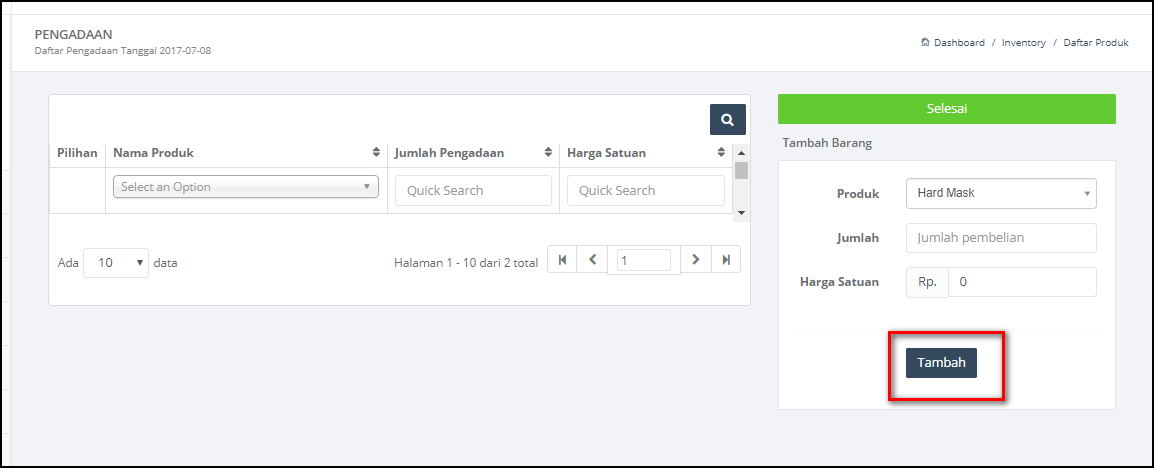1154x468 pixels.
Task: Focus the Jumlah pembelian input field
Action: [x=1001, y=238]
